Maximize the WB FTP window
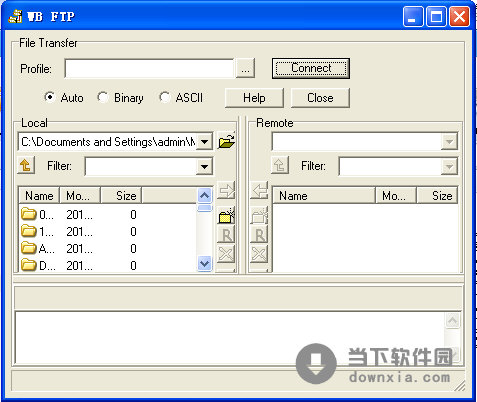 point(436,16)
